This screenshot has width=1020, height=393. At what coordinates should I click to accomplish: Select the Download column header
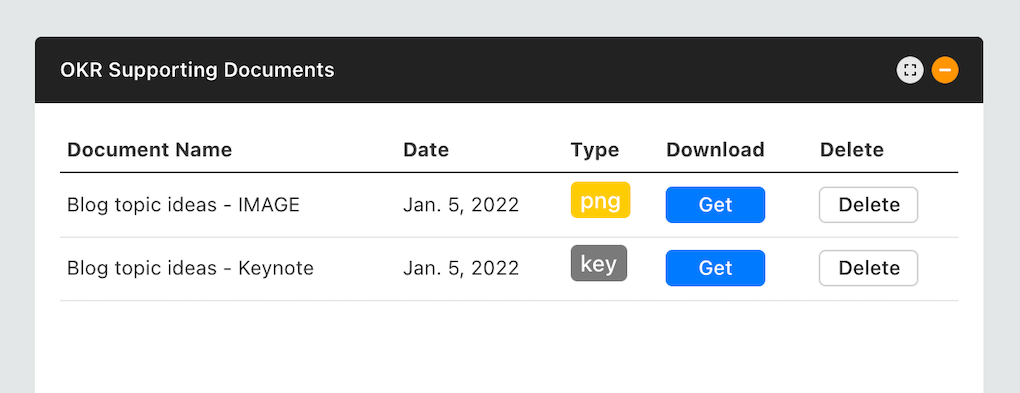click(x=715, y=150)
